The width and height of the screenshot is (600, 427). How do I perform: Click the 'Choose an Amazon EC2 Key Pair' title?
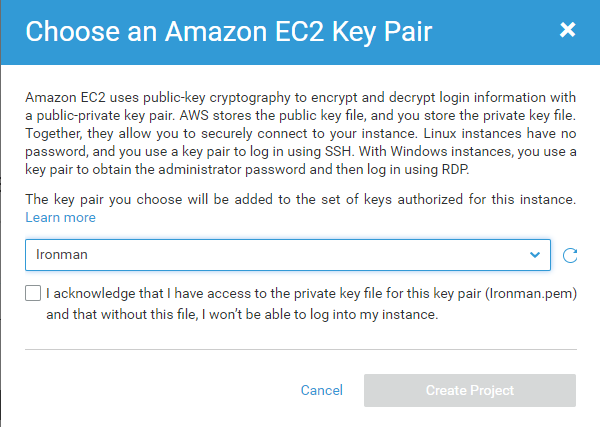click(x=228, y=31)
